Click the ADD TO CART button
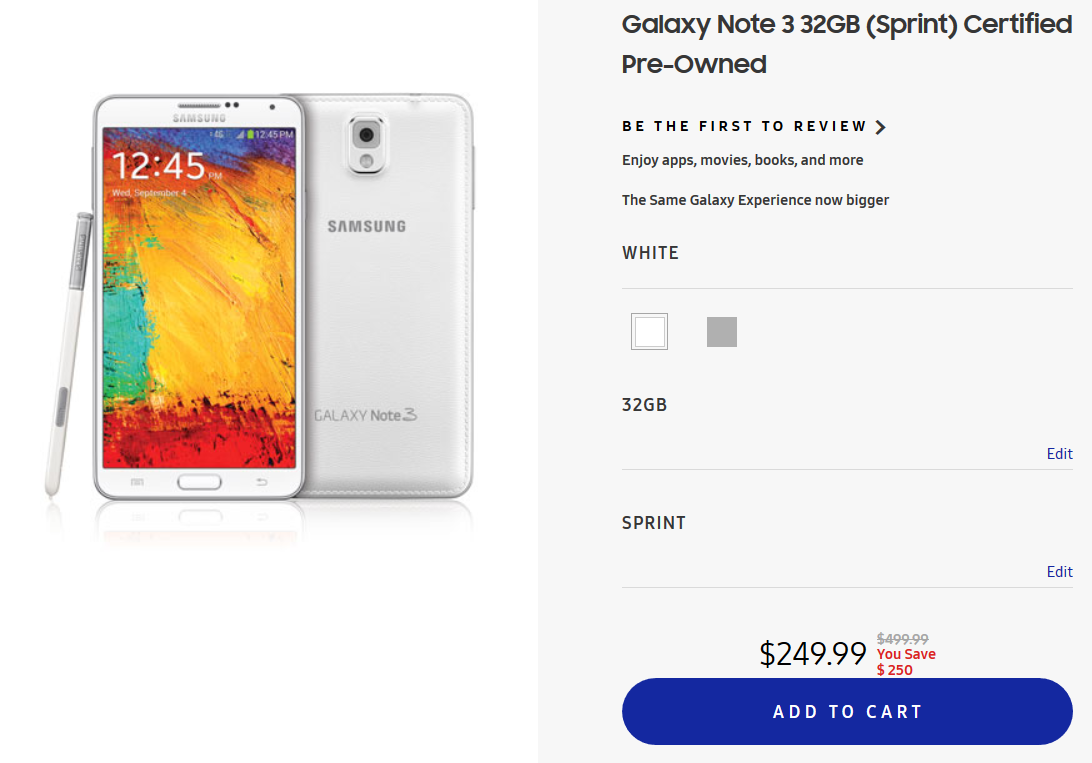Viewport: 1092px width, 763px height. tap(847, 711)
